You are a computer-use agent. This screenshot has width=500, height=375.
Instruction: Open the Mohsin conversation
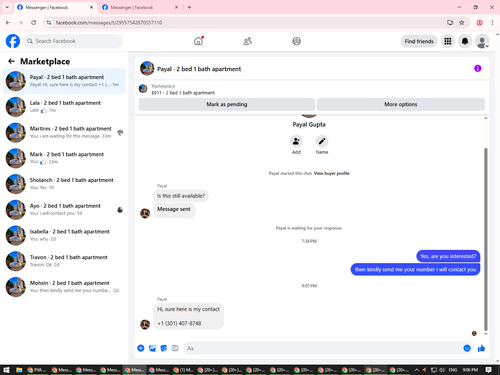64,287
